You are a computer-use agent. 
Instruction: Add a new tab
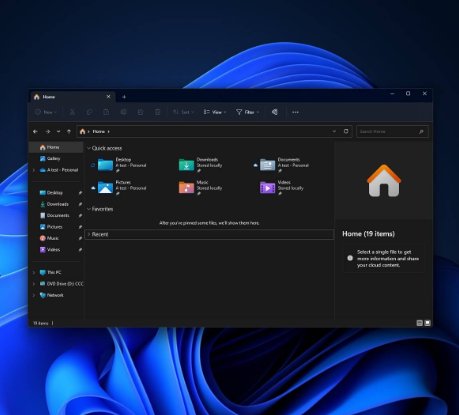pyautogui.click(x=124, y=97)
